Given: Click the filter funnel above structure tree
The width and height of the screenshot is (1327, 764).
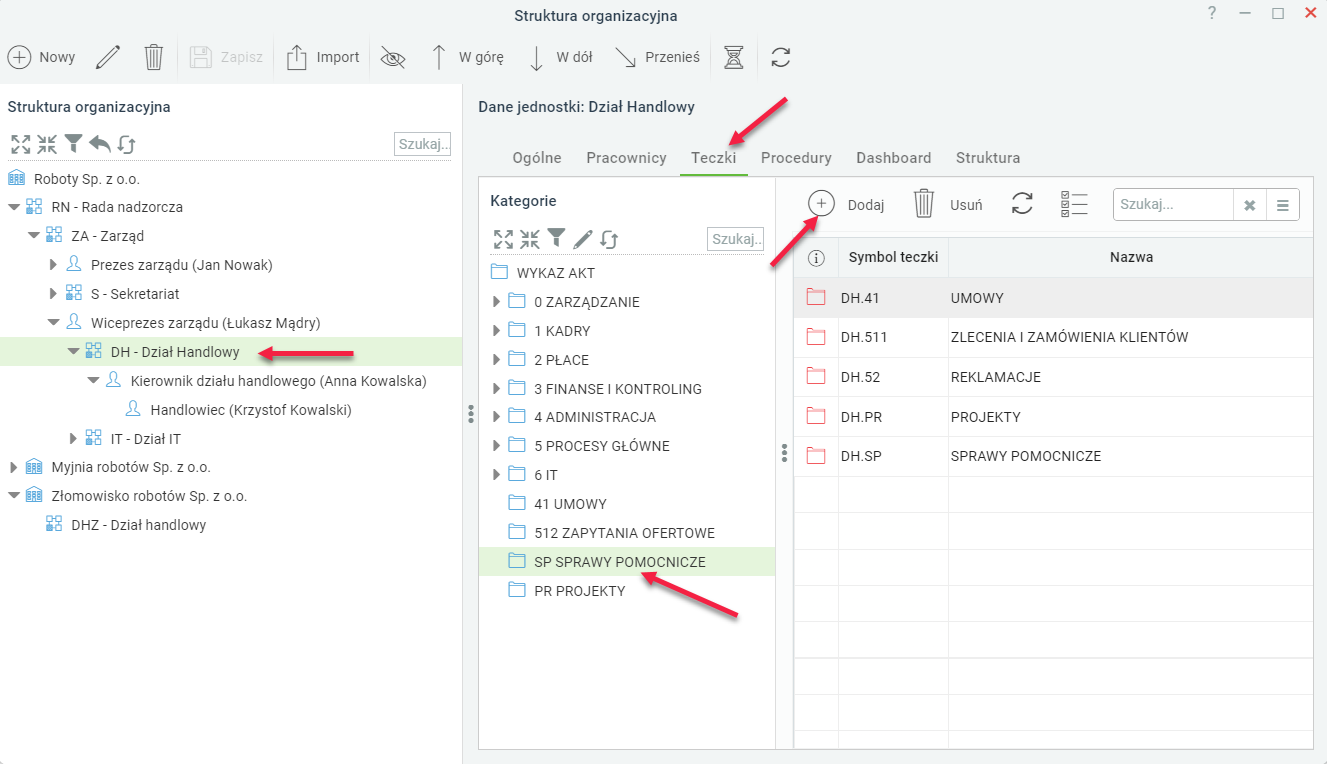Looking at the screenshot, I should click(73, 143).
